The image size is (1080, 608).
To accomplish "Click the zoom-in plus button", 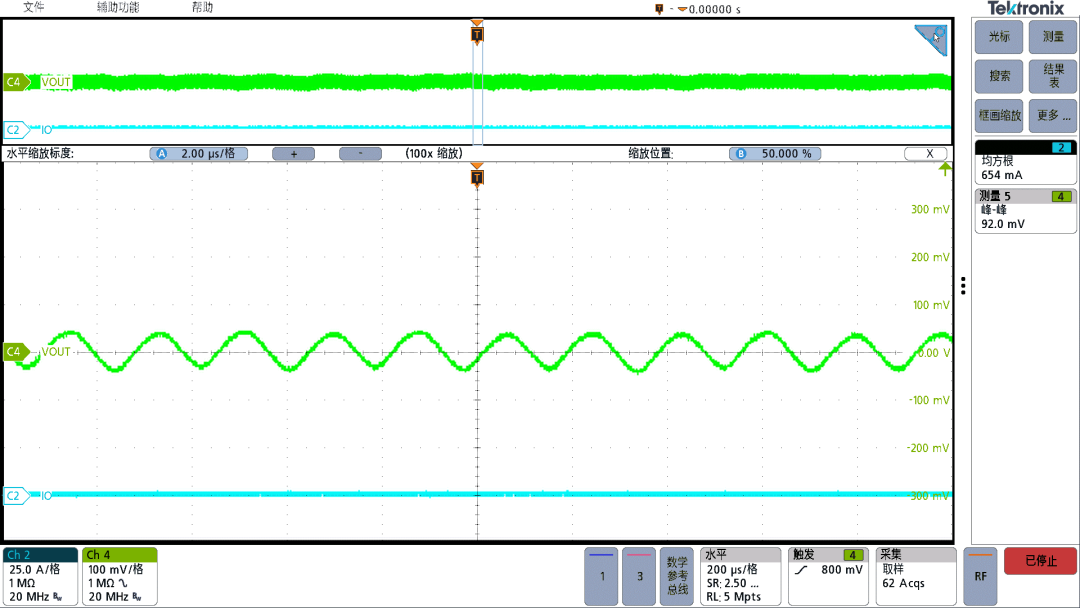I will pos(293,154).
